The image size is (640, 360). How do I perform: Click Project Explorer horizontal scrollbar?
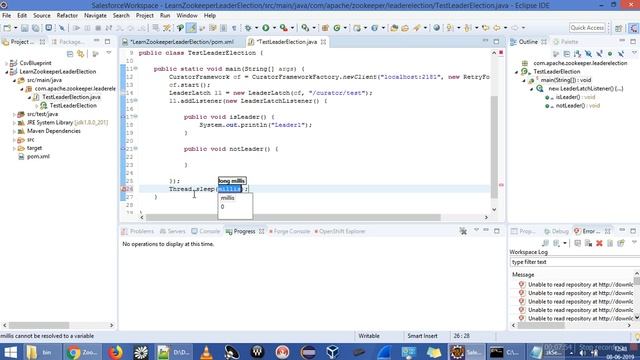pyautogui.click(x=39, y=325)
